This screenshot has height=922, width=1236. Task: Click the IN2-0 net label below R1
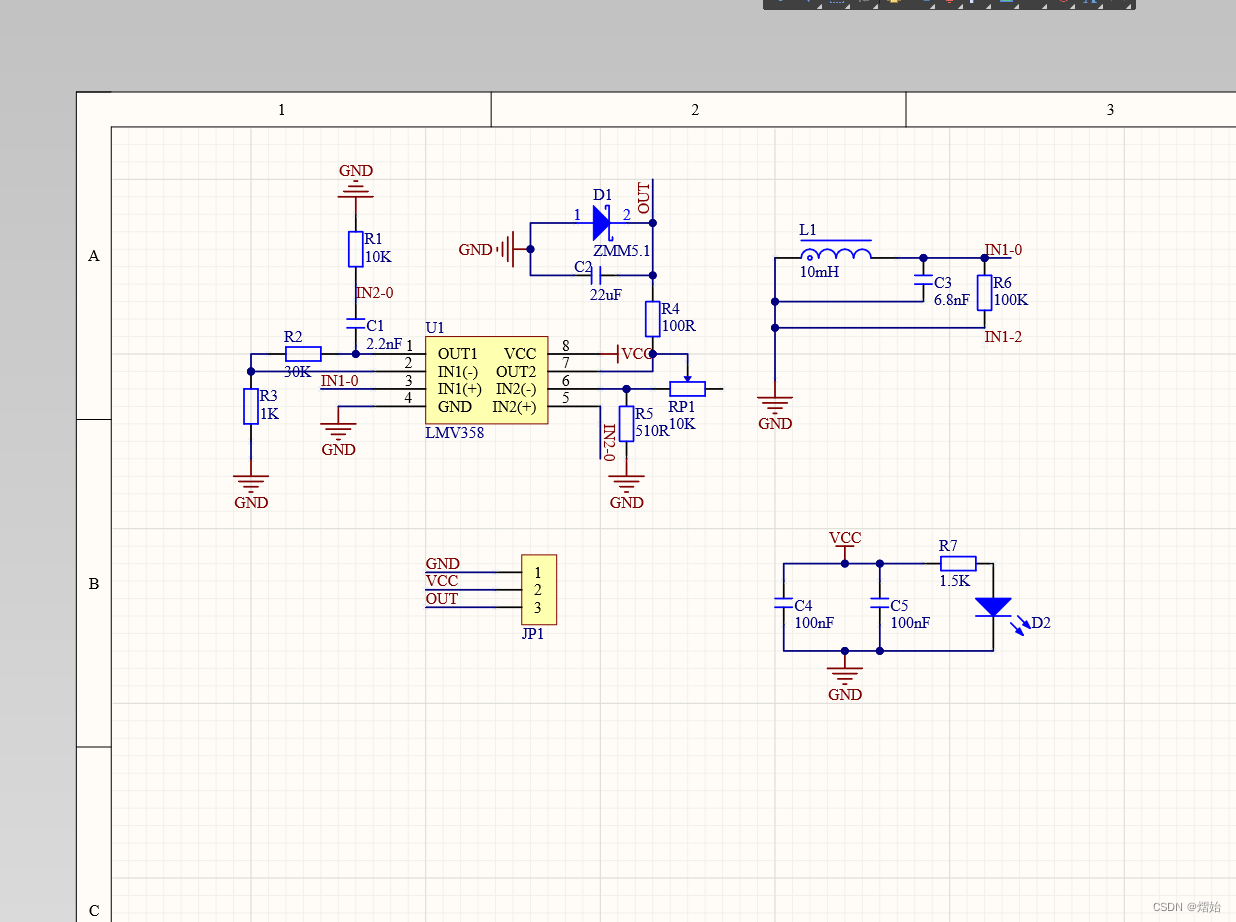[x=375, y=293]
